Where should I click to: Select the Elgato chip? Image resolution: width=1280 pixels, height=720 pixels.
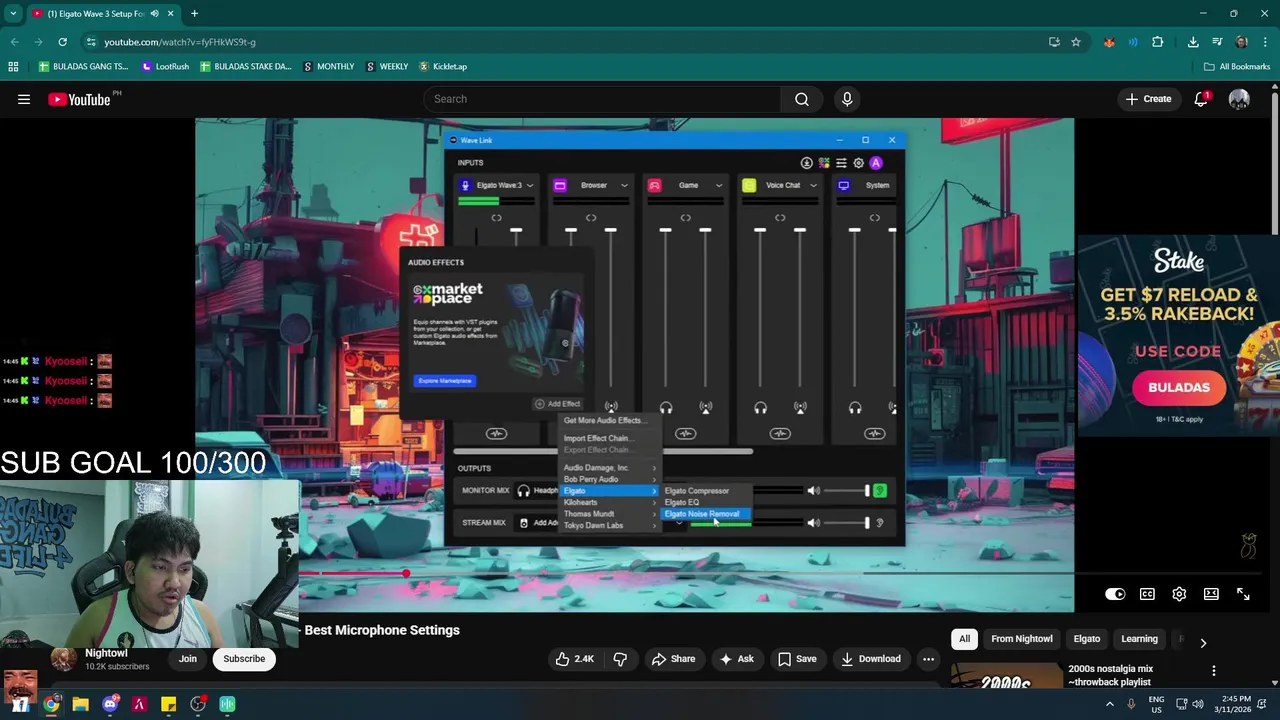point(1087,639)
